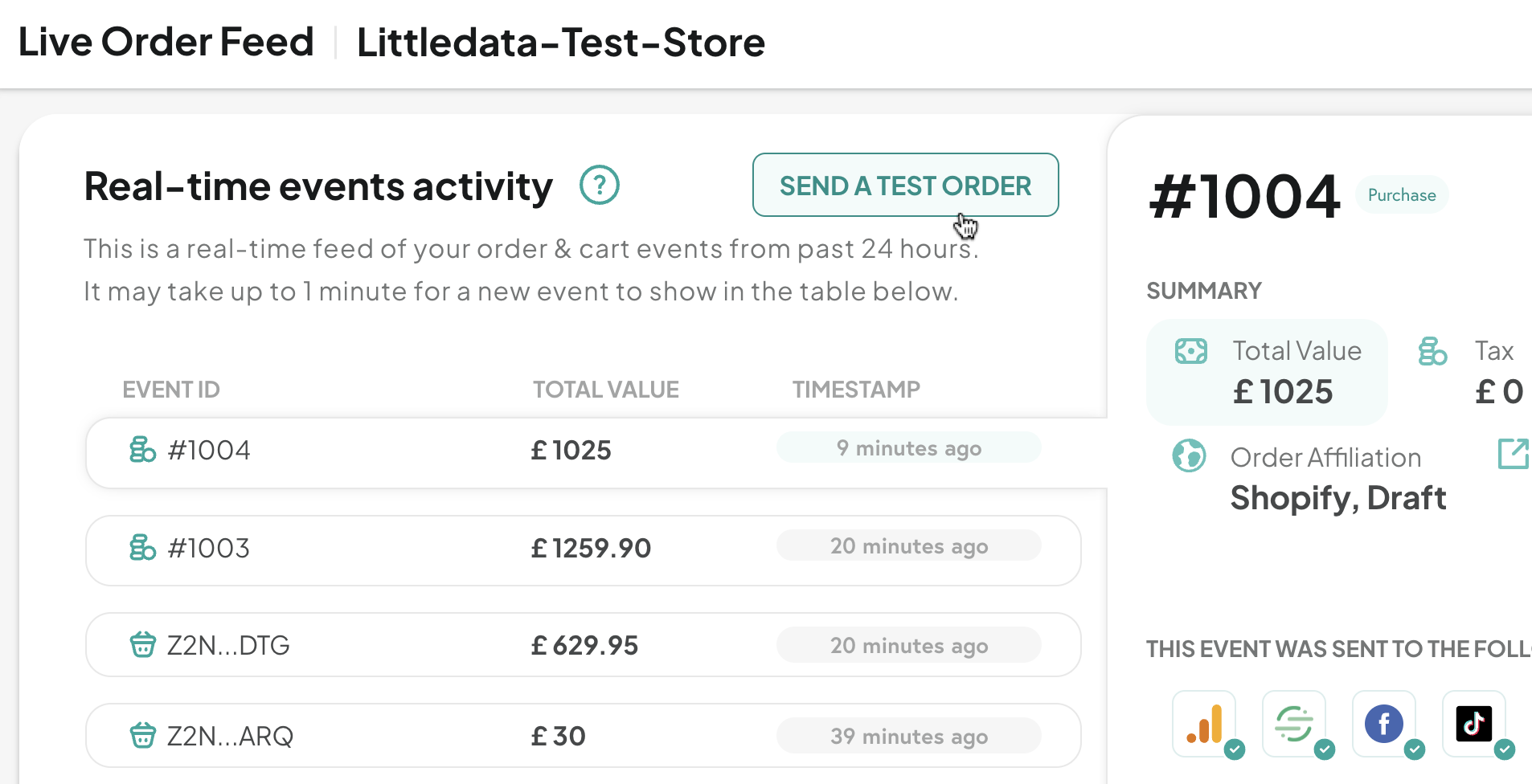Click the Order Affiliation globe icon
The width and height of the screenshot is (1532, 784).
click(1189, 455)
